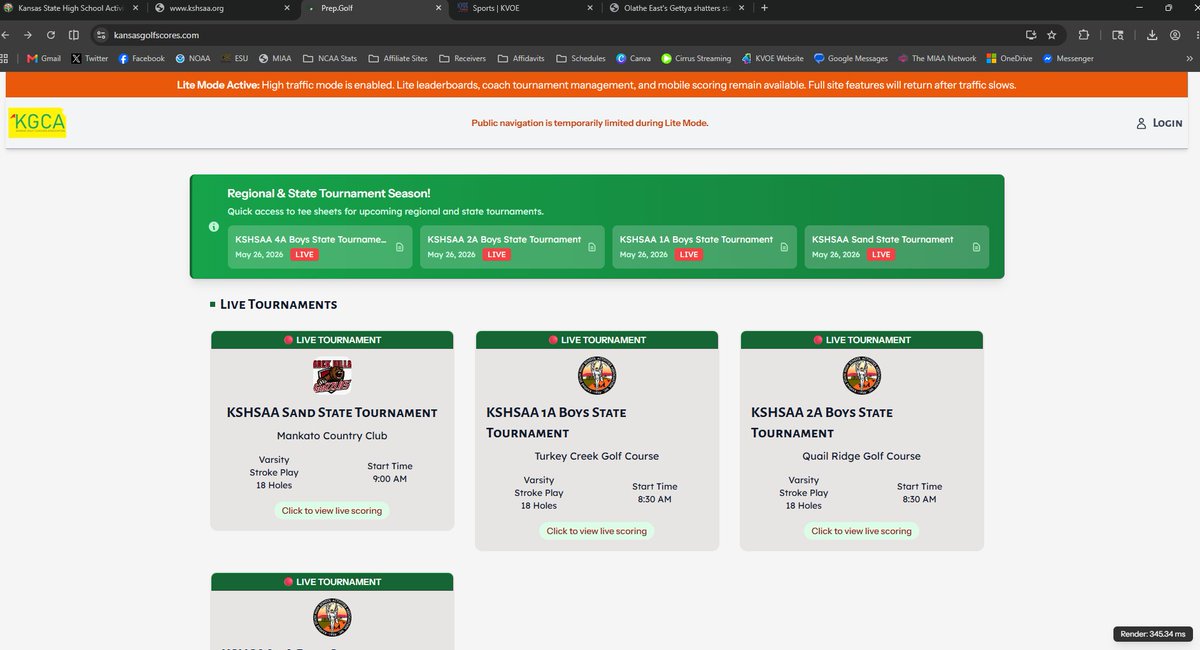1200x650 pixels.
Task: Click the browser forward arrow
Action: (x=28, y=34)
